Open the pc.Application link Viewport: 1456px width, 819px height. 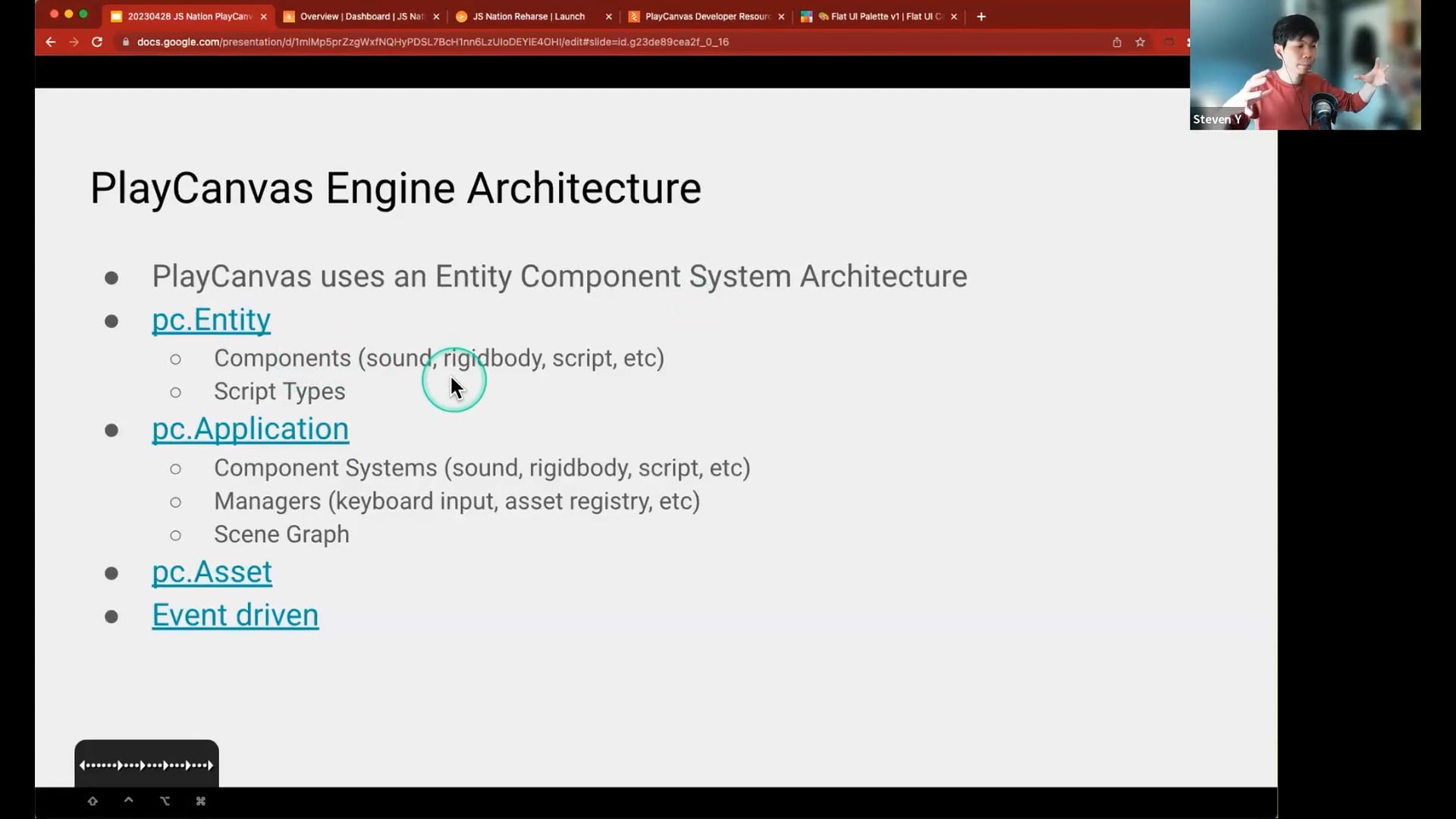[x=250, y=429]
